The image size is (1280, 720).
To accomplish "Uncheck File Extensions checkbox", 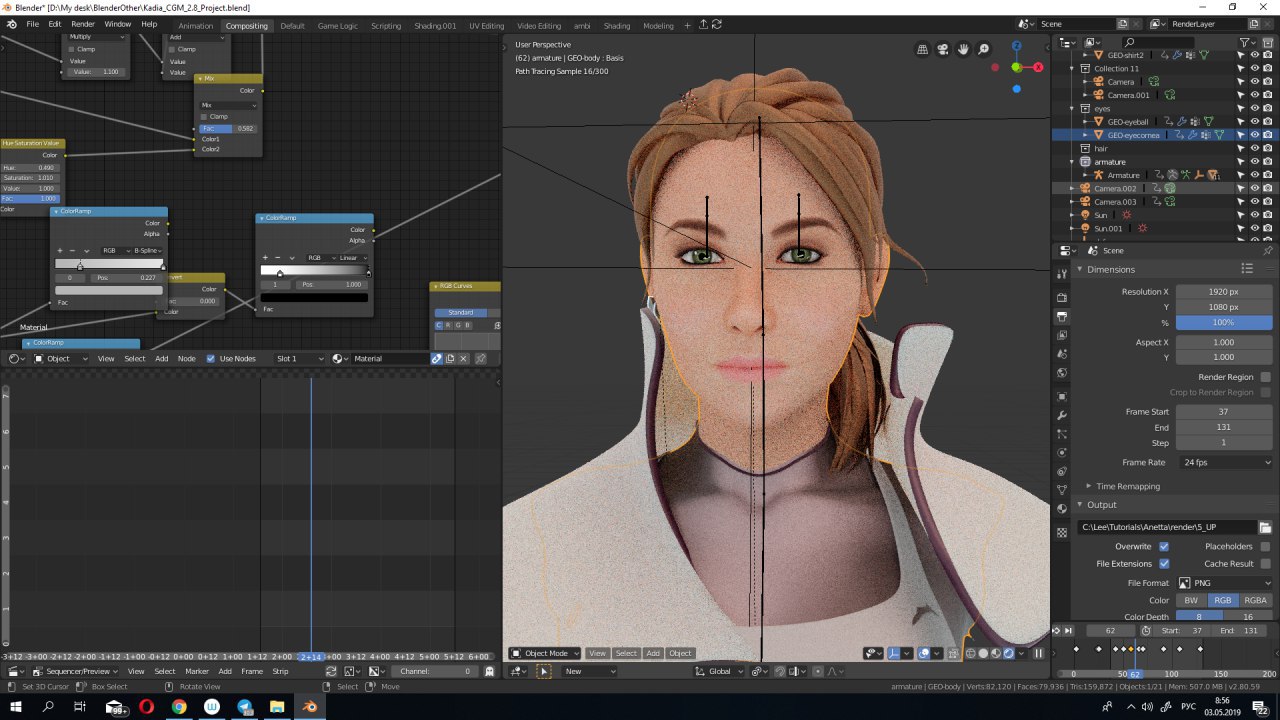I will coord(1164,564).
